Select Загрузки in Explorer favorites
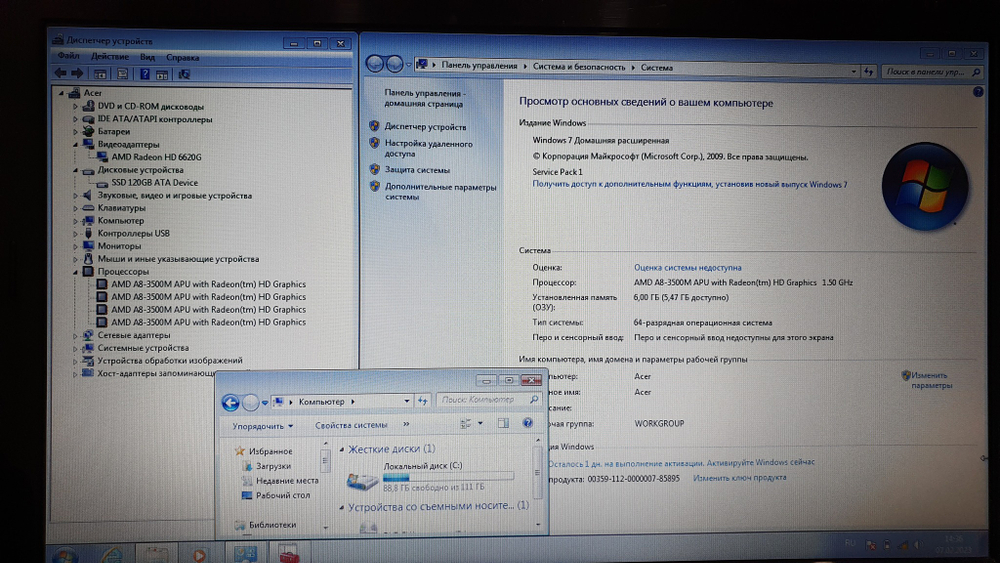 pyautogui.click(x=273, y=466)
